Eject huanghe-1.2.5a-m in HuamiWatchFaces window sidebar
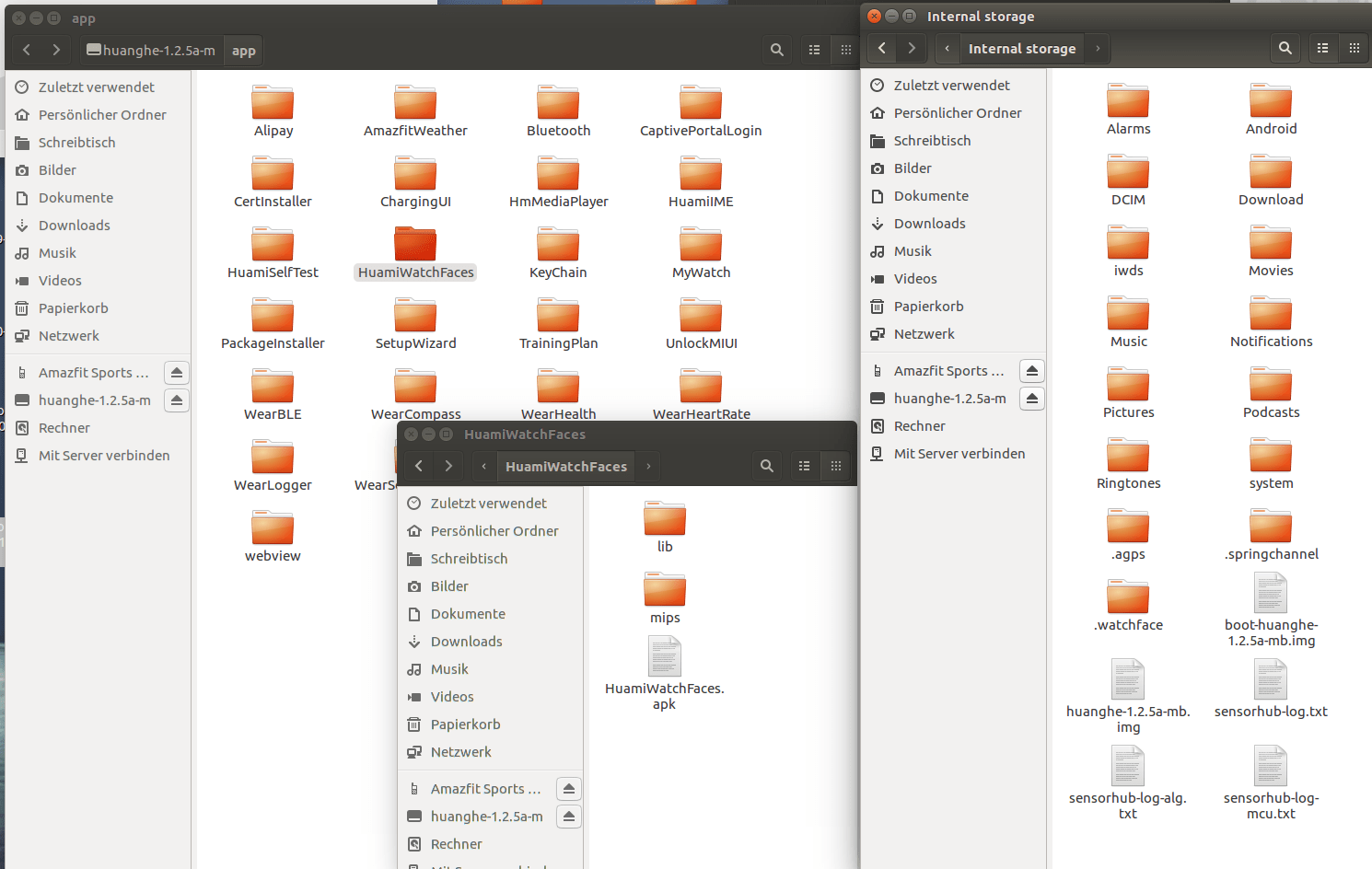 pos(569,817)
